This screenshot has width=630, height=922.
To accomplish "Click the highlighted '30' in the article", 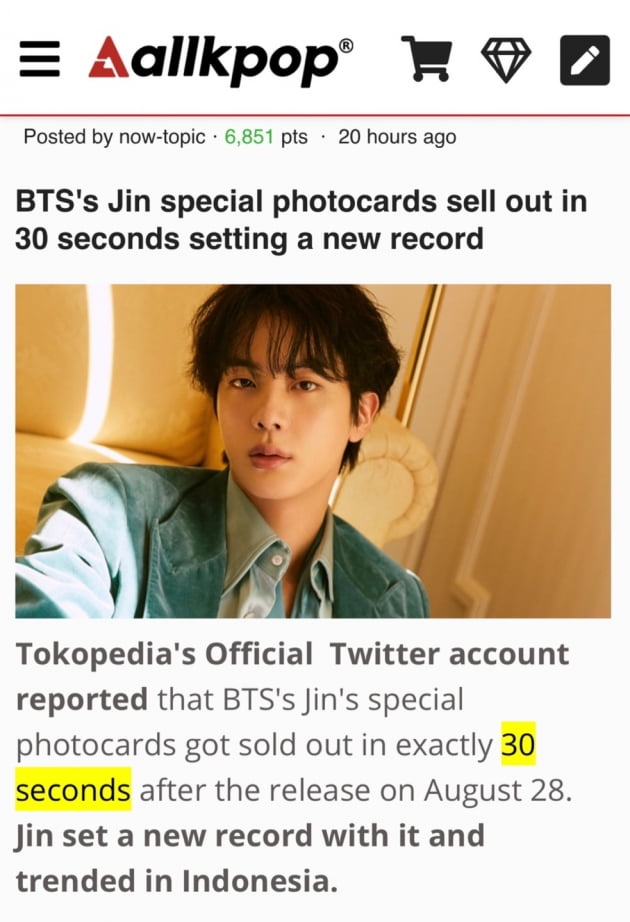I will point(518,744).
